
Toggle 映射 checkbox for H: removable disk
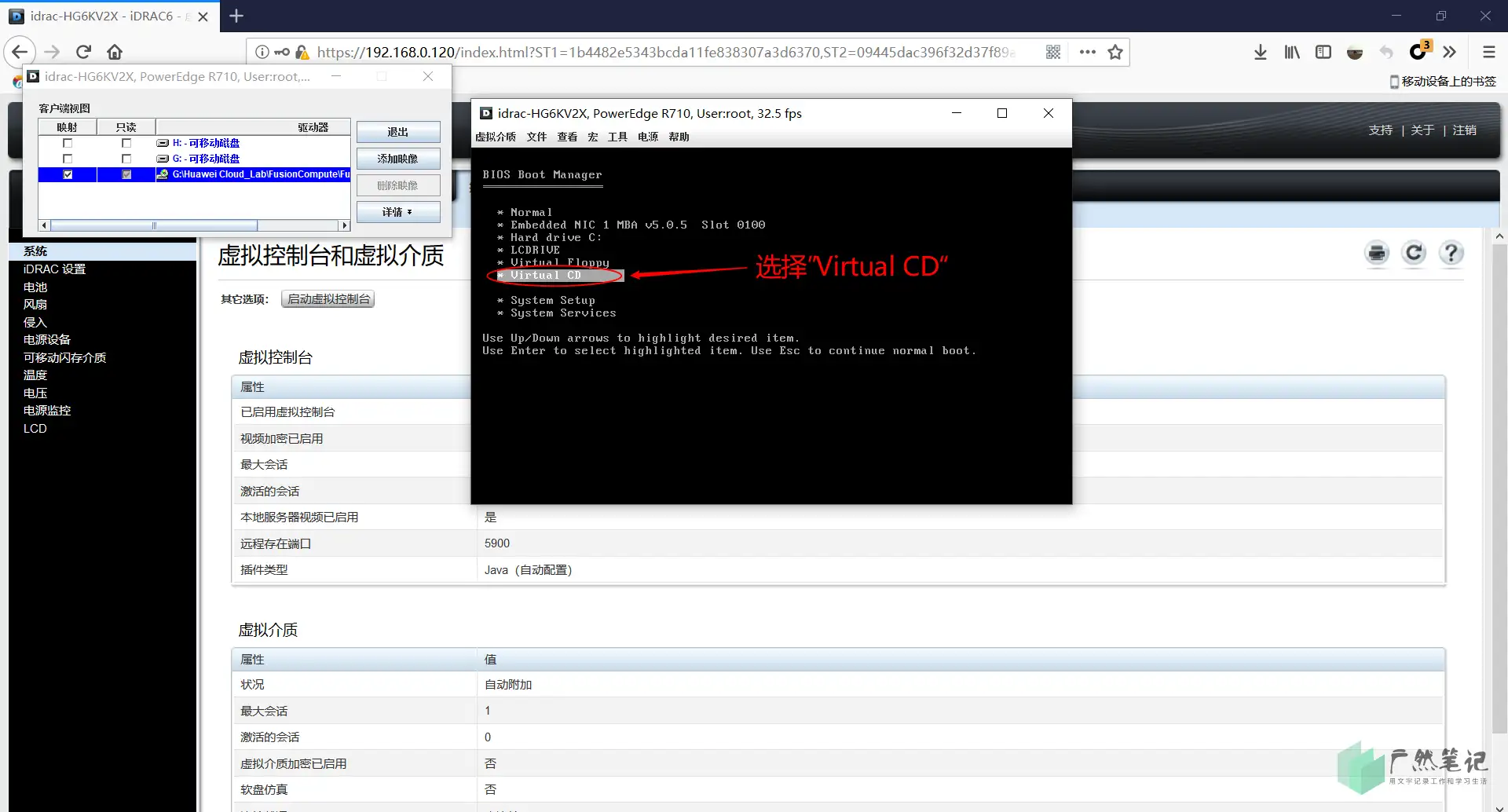(x=68, y=143)
